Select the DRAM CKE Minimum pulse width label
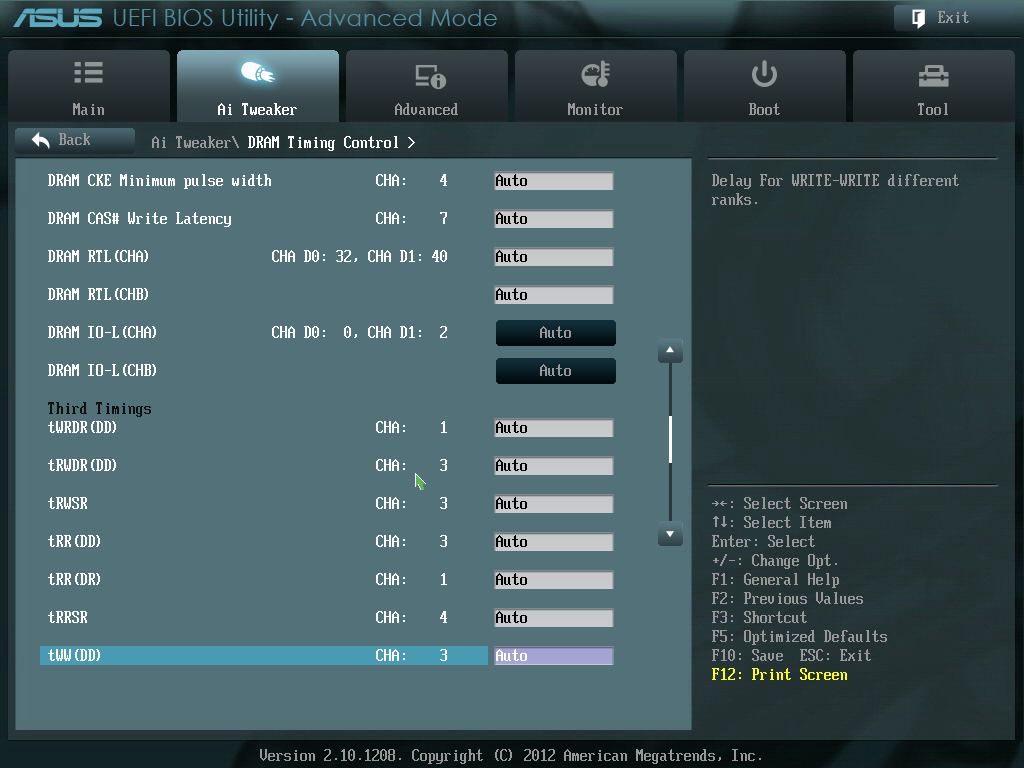Screen dimensions: 1024x768 pos(159,181)
